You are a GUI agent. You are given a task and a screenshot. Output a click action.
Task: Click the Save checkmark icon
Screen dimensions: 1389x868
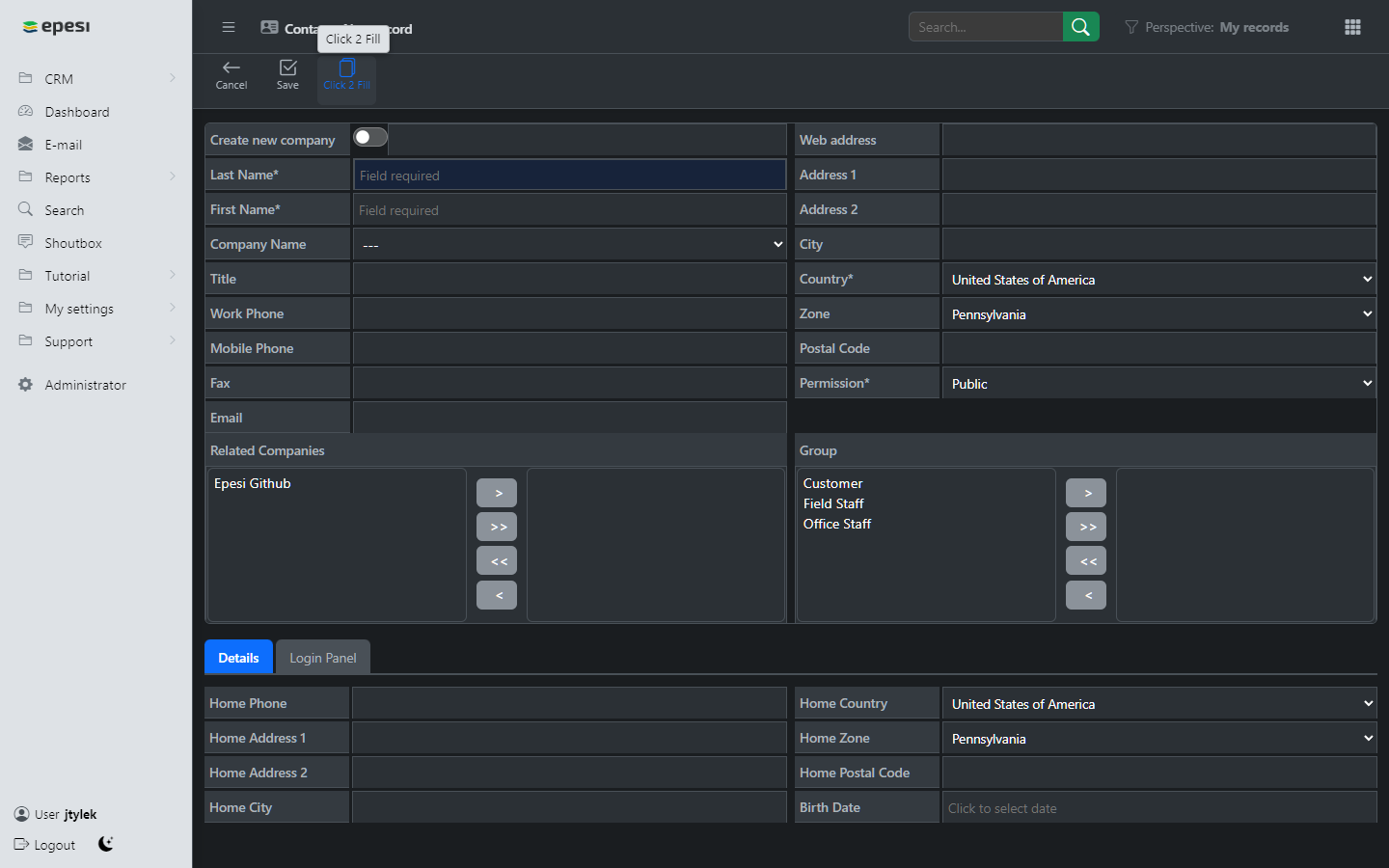pos(287,68)
